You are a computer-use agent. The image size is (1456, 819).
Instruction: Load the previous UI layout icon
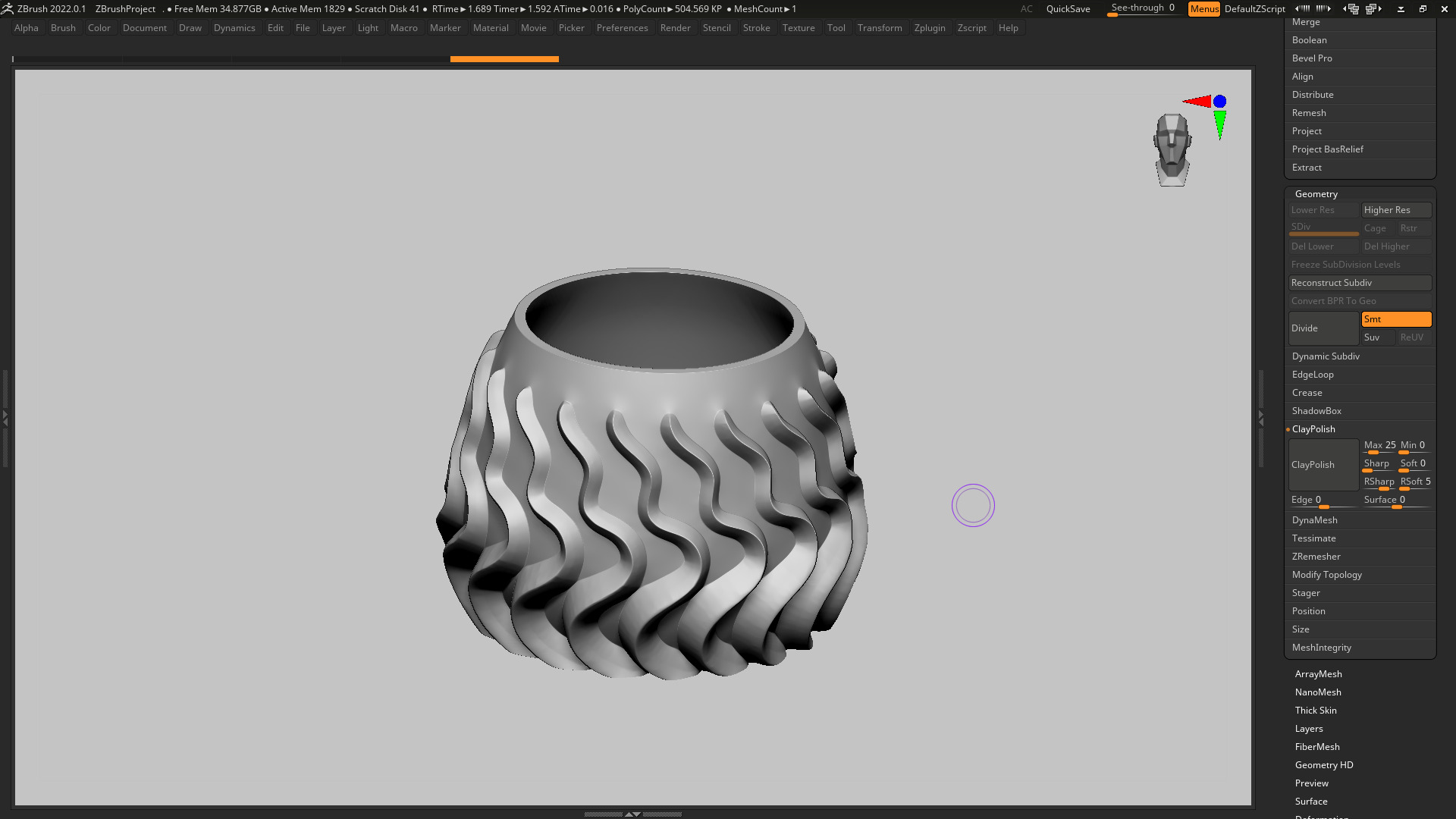[x=1351, y=8]
